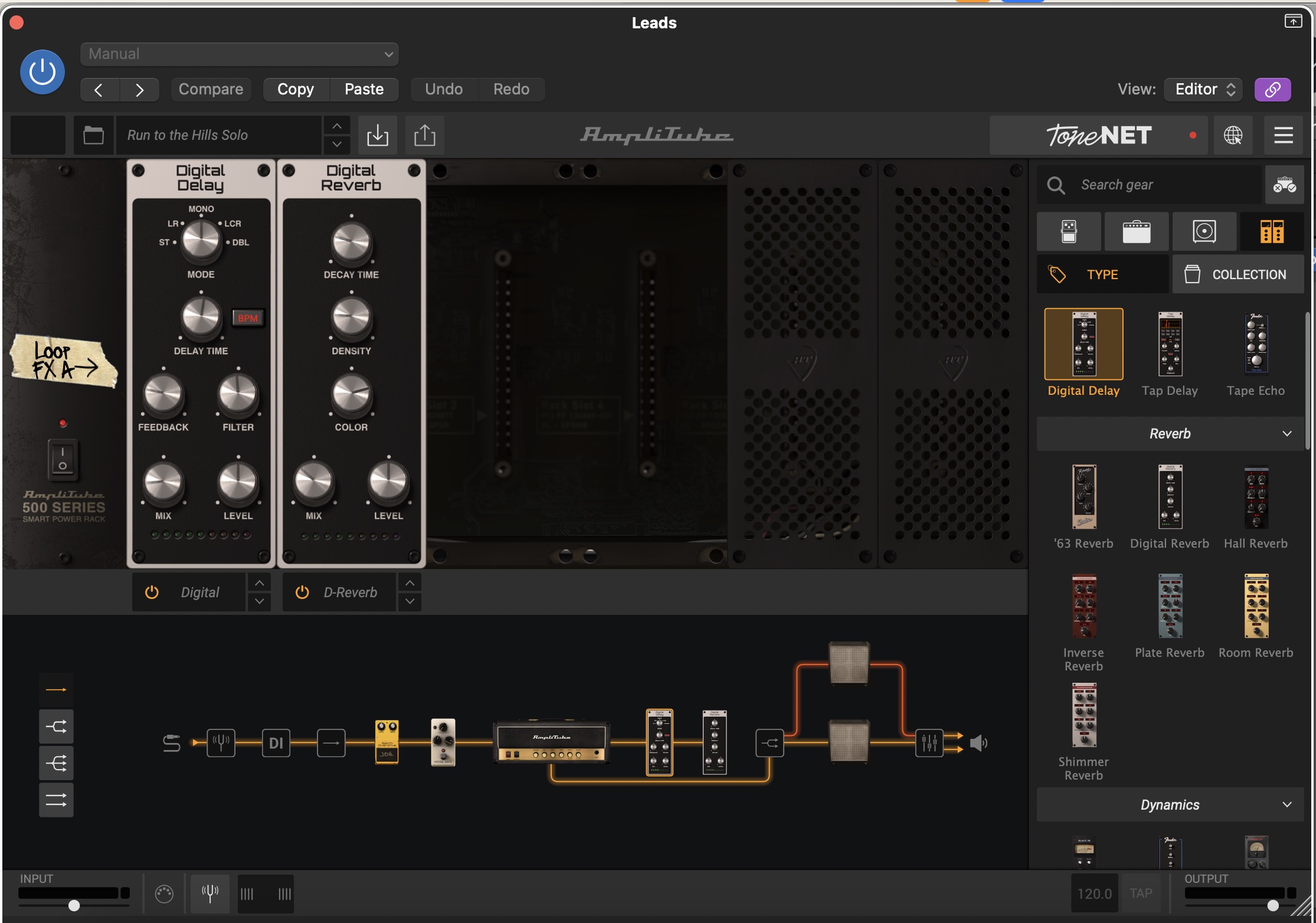Screen dimensions: 1316x923
Task: Click the Digital Delay MODE knob
Action: tap(201, 241)
